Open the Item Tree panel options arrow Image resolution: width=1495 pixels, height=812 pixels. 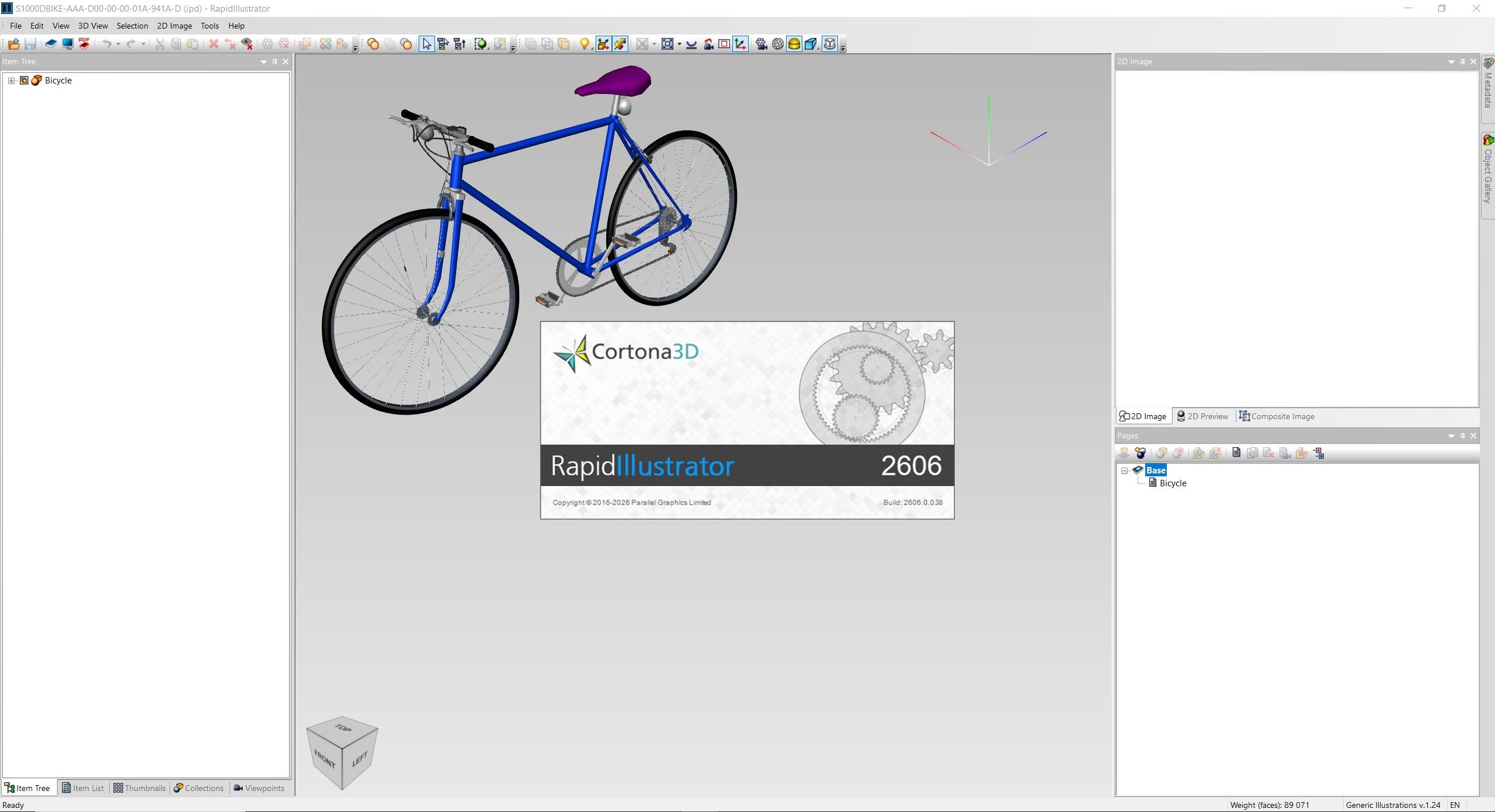coord(264,62)
